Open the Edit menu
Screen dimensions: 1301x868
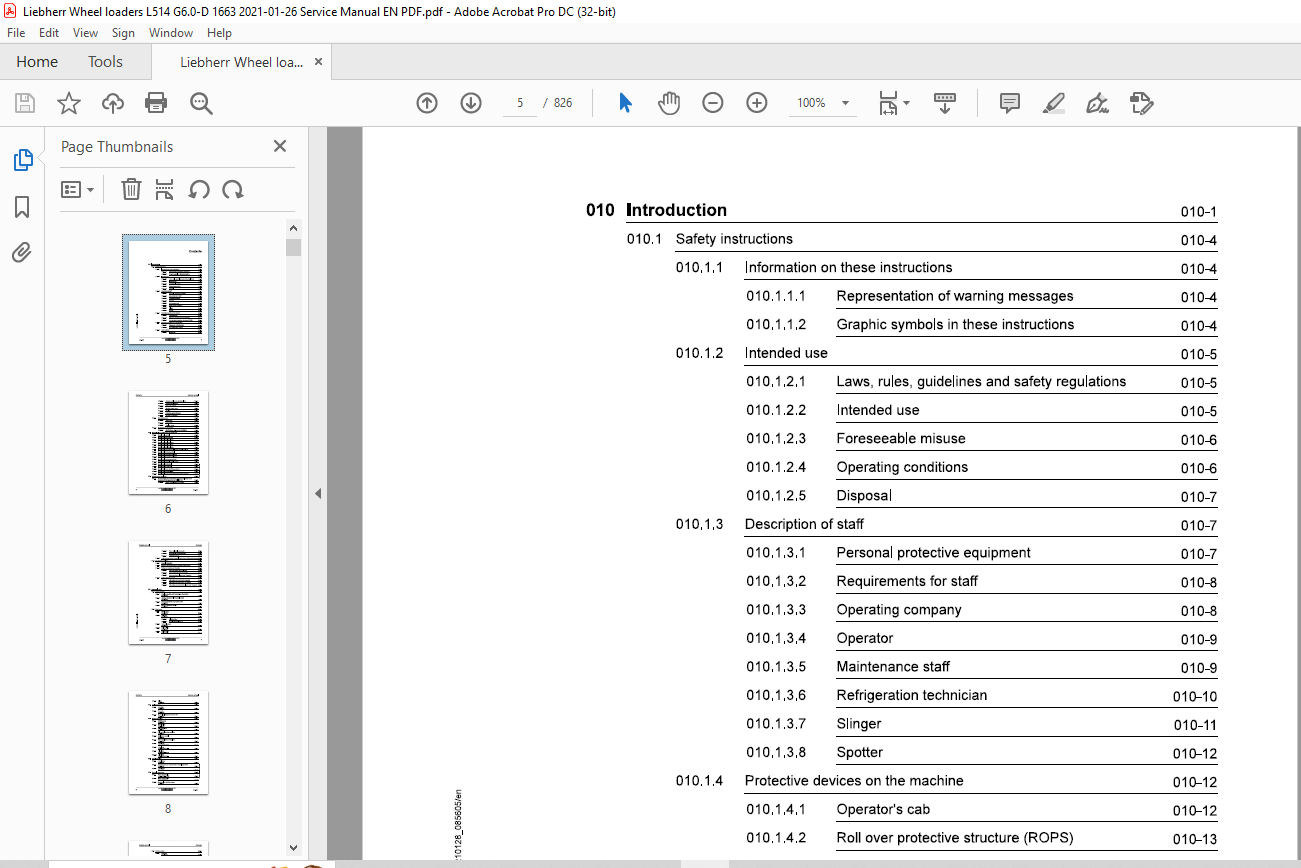tap(49, 33)
